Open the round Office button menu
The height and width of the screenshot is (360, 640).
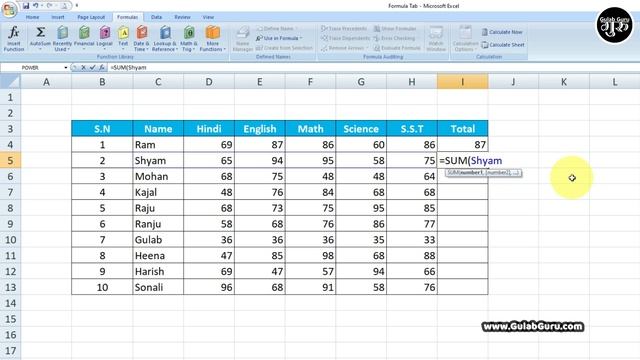9,9
